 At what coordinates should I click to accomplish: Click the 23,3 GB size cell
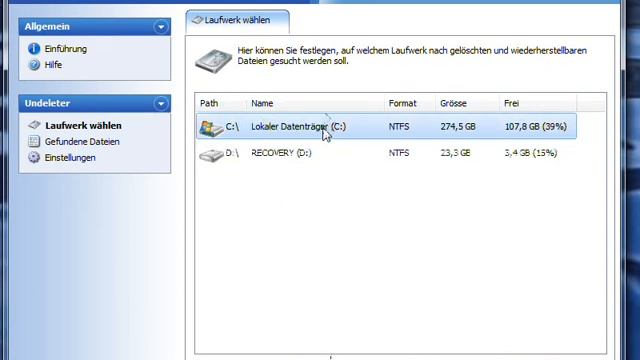coord(456,153)
